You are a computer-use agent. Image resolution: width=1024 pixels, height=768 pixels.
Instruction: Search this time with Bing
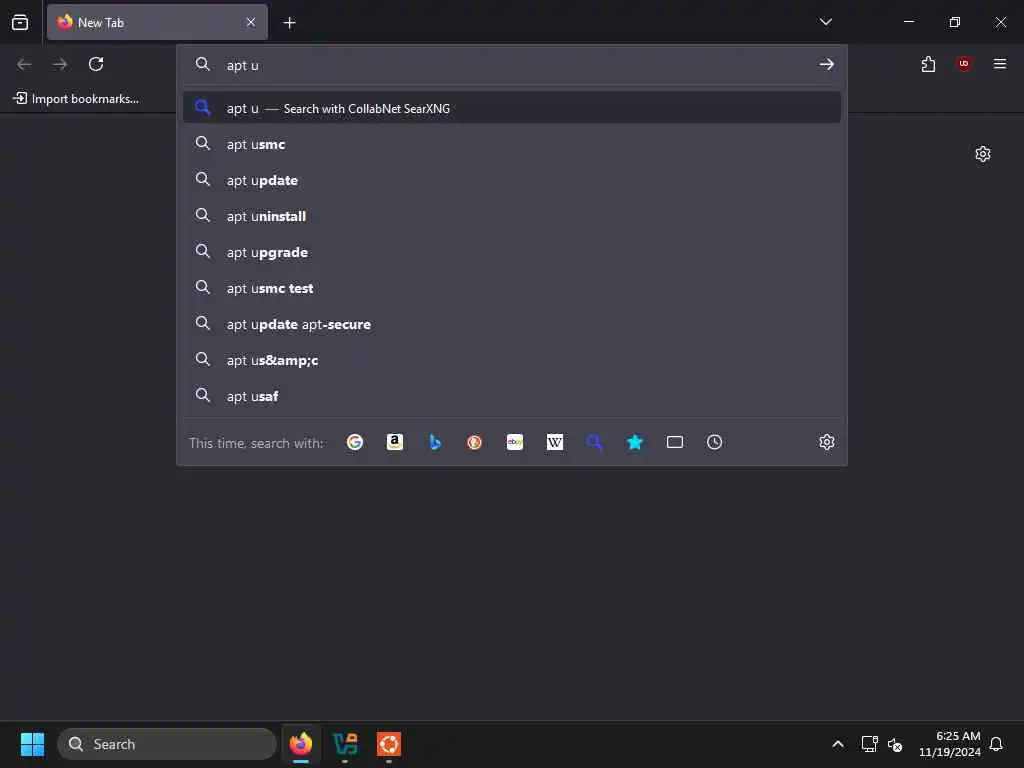[435, 443]
